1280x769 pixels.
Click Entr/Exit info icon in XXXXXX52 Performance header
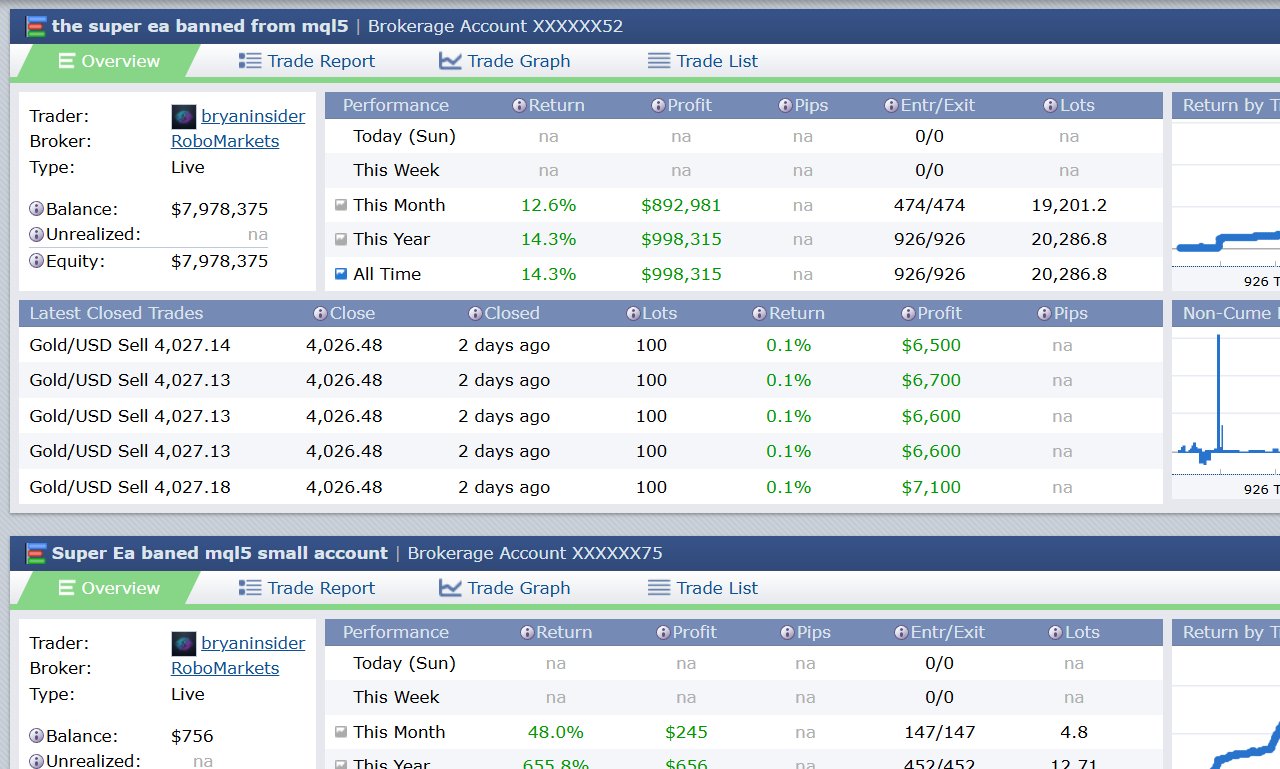pos(892,105)
